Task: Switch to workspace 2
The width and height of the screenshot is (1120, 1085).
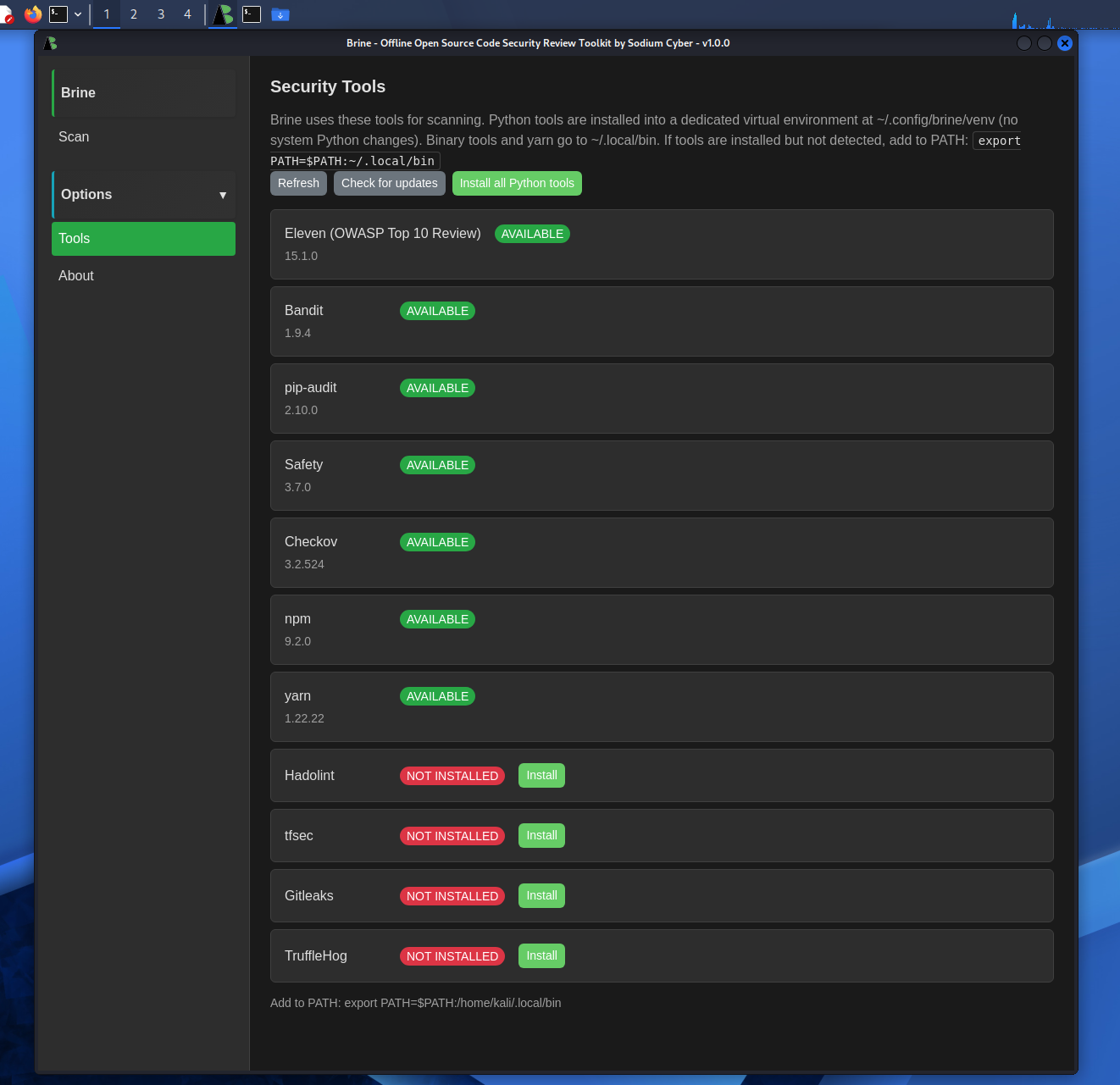Action: 134,14
